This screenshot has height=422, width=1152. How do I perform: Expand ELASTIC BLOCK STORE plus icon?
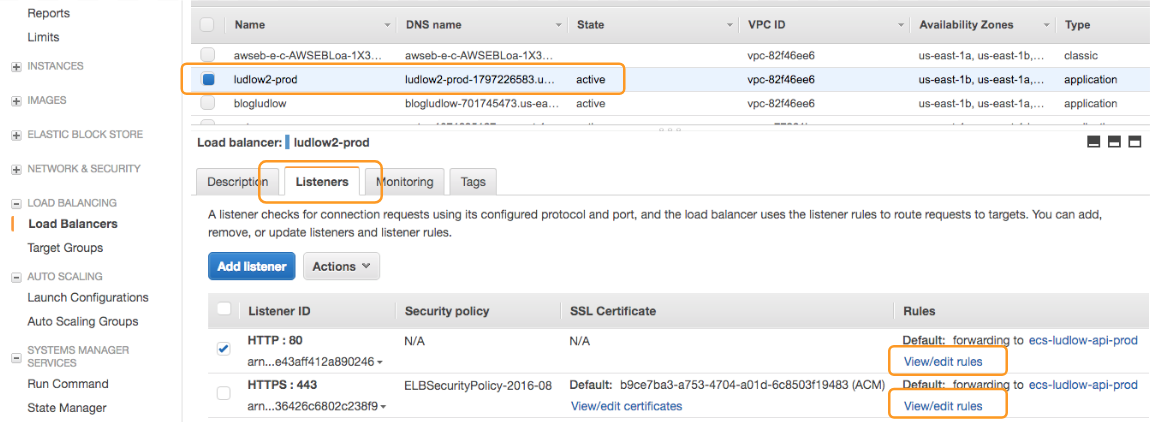(x=16, y=135)
